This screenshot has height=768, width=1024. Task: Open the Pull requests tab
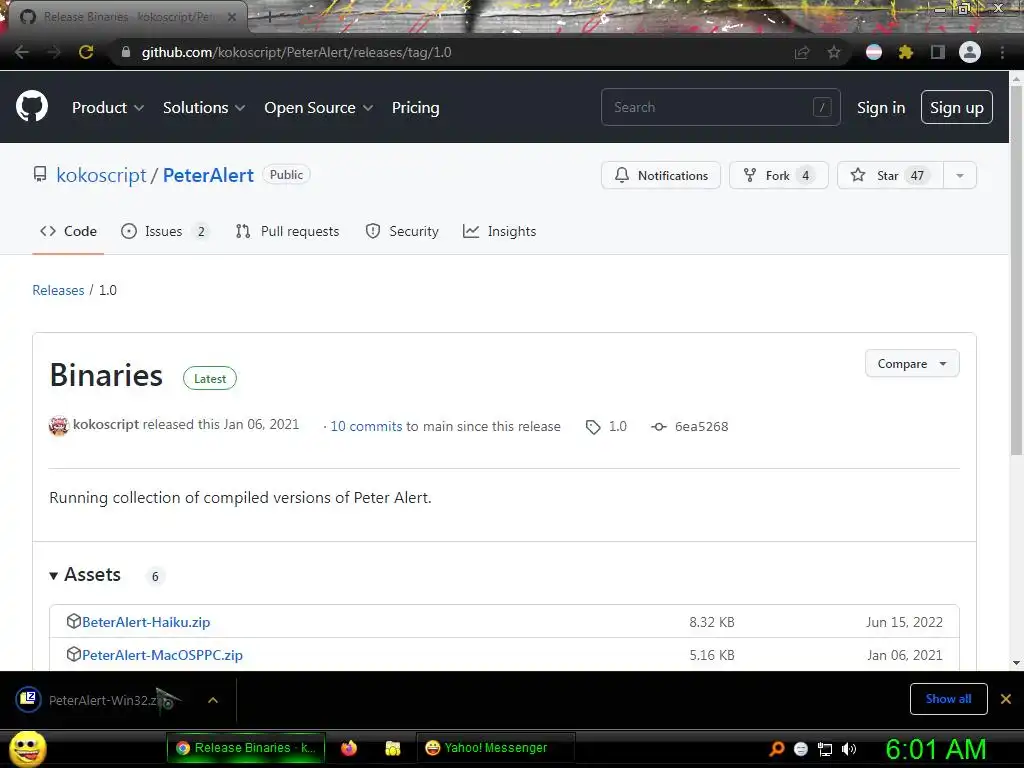pos(287,231)
